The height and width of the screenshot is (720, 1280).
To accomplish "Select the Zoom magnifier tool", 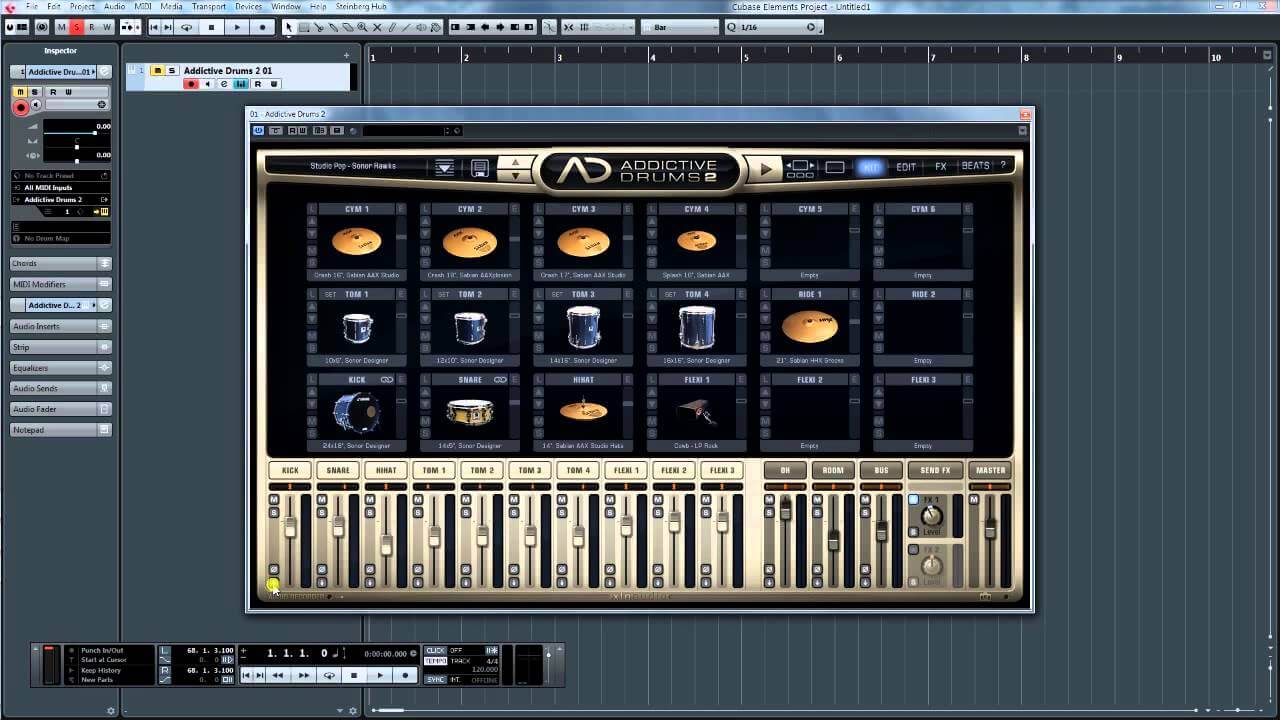I will 362,27.
